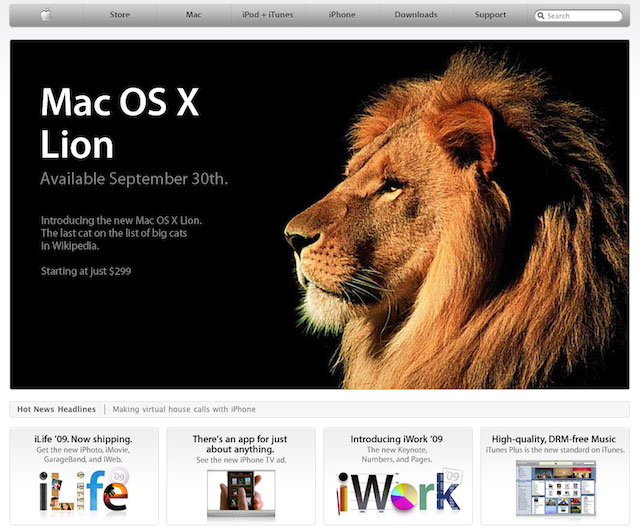This screenshot has height=529, width=640.
Task: Click "iTunes Plus is the new standard" text
Action: click(x=555, y=450)
